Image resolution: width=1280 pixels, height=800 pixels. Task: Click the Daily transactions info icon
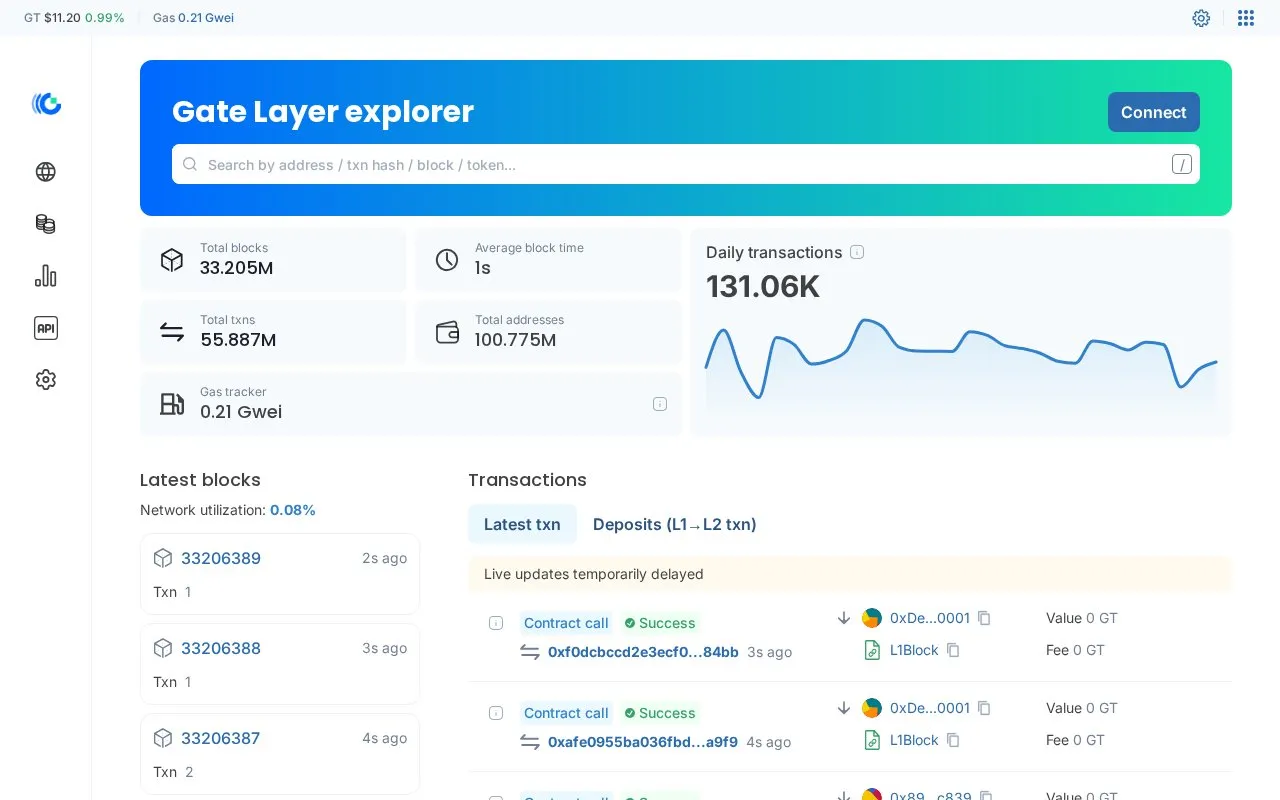(857, 252)
